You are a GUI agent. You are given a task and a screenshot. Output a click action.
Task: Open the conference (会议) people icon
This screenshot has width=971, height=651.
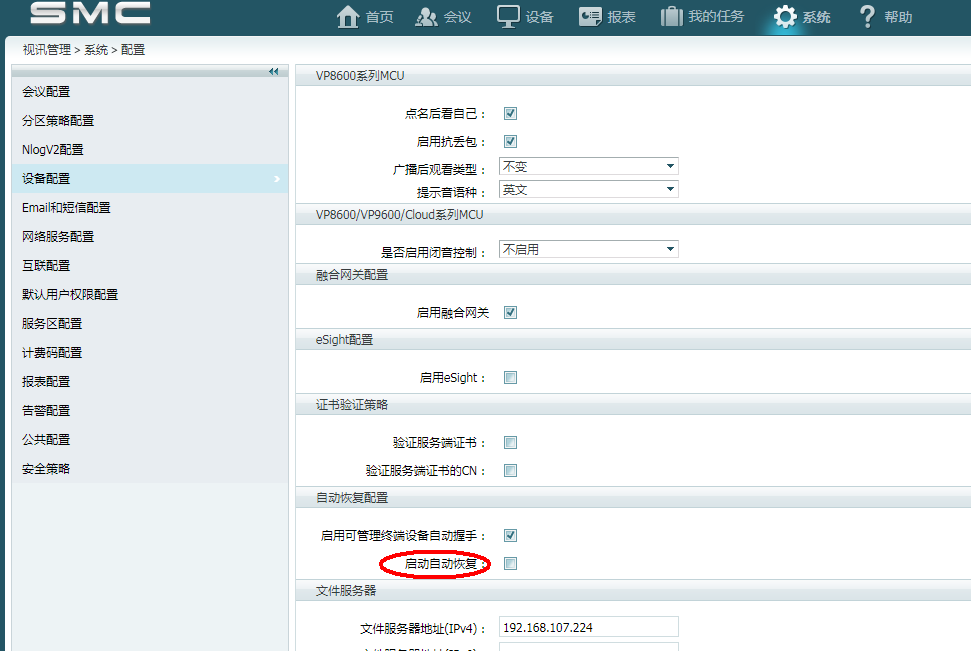[x=427, y=17]
